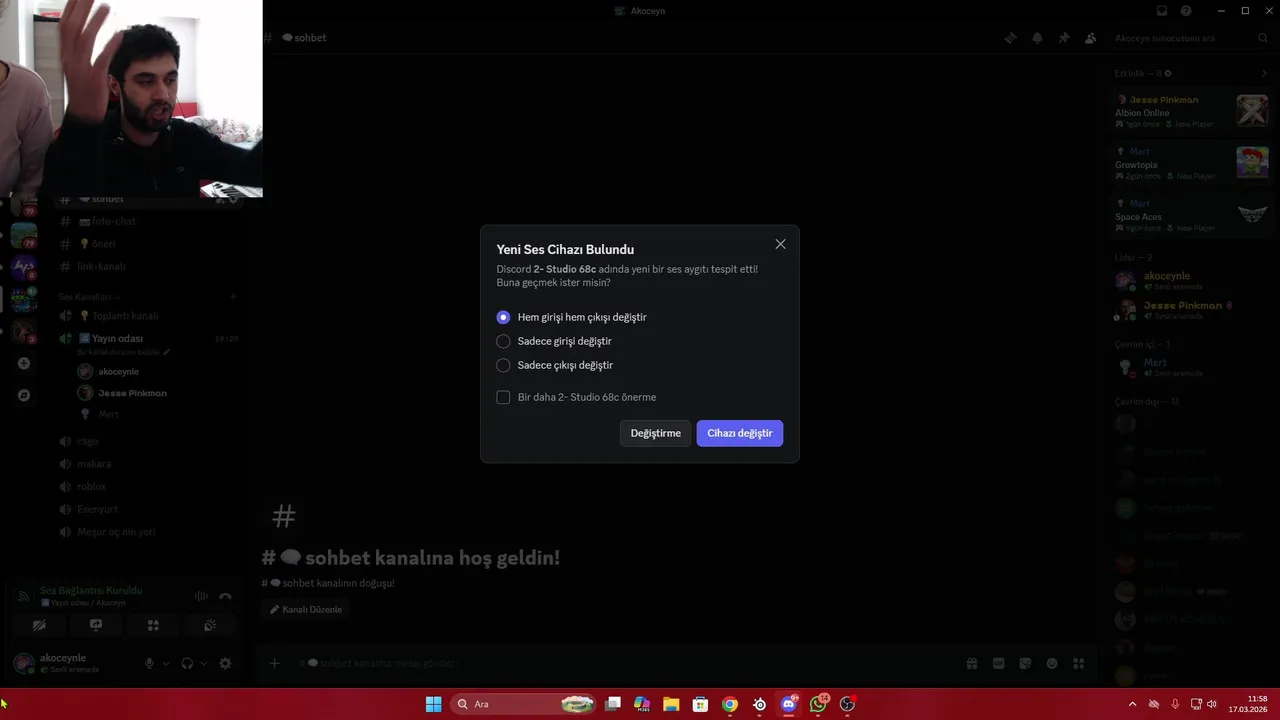Open the apps icon in message bar
The image size is (1280, 720).
[1078, 663]
